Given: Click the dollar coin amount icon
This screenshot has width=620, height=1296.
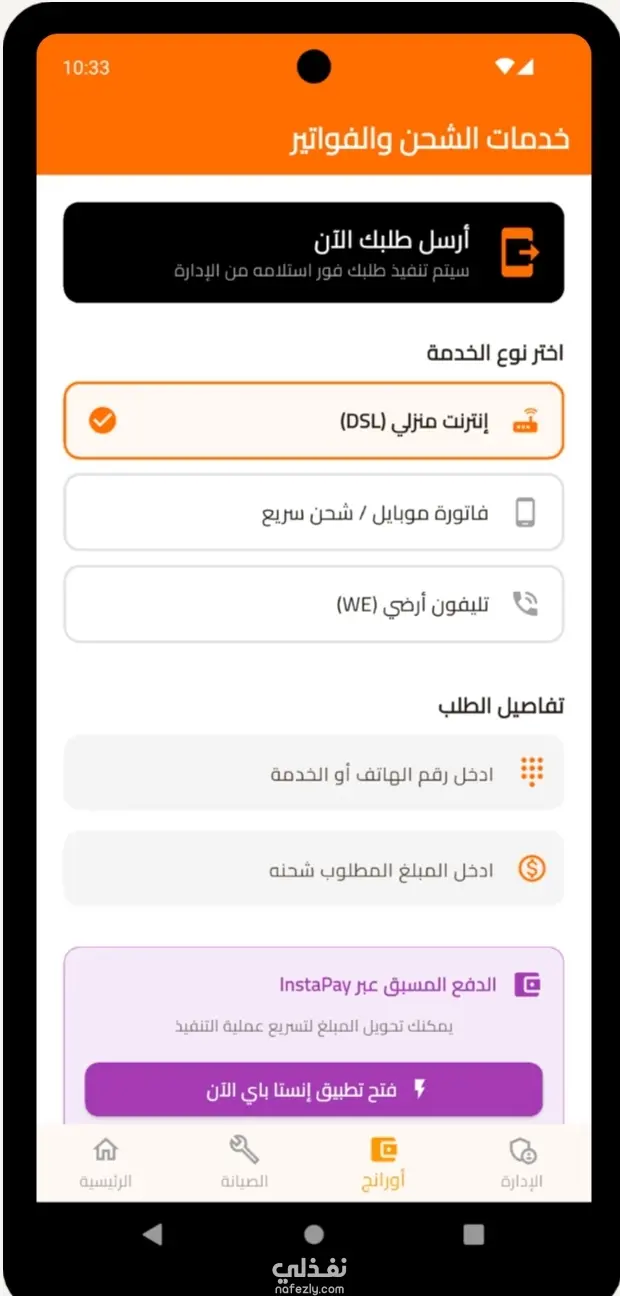Looking at the screenshot, I should 532,868.
